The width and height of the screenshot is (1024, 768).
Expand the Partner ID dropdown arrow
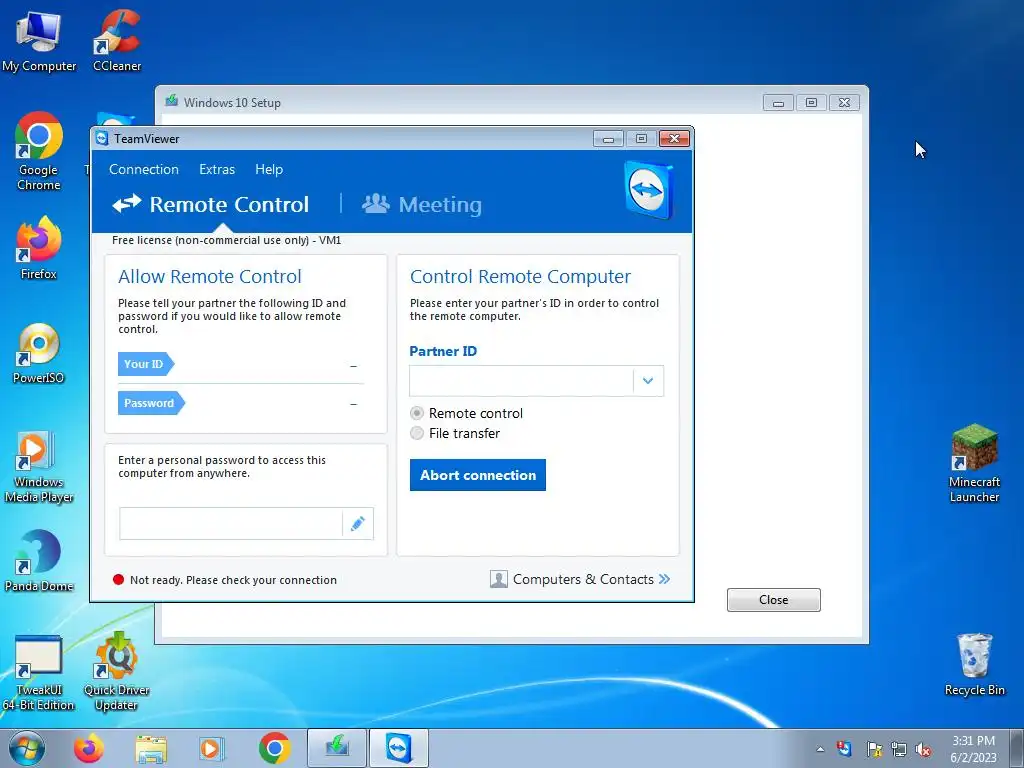coord(648,381)
